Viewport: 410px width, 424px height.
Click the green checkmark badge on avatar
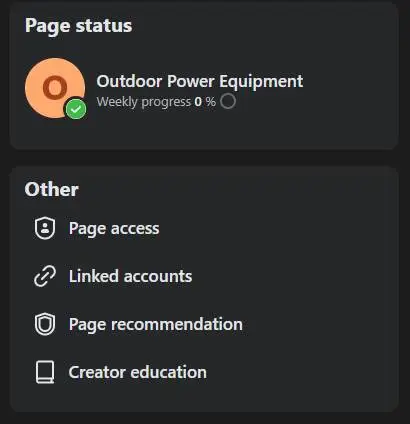tap(76, 109)
